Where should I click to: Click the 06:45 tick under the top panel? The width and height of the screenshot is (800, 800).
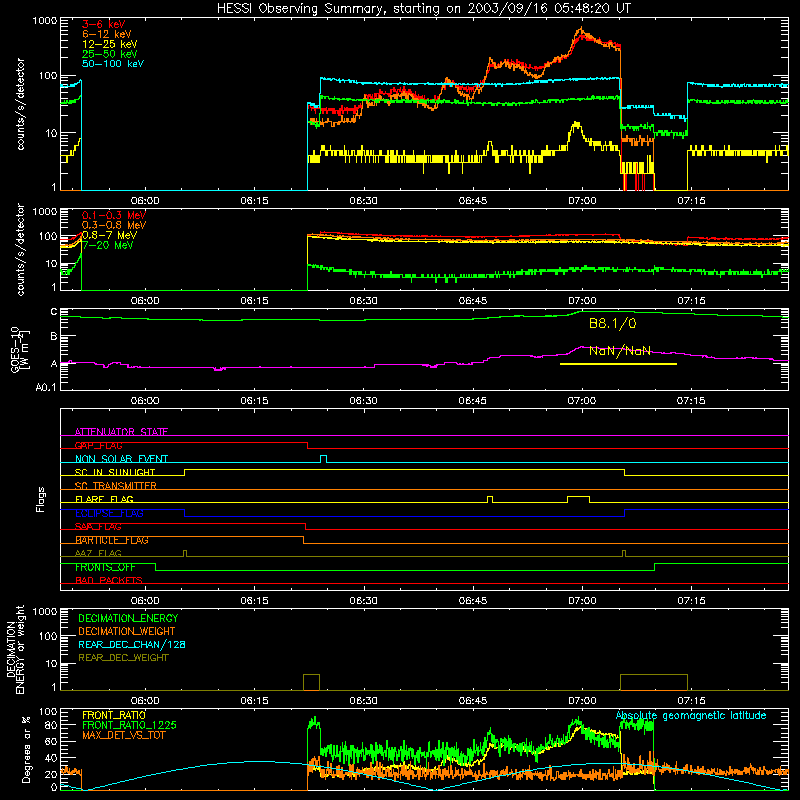(472, 201)
